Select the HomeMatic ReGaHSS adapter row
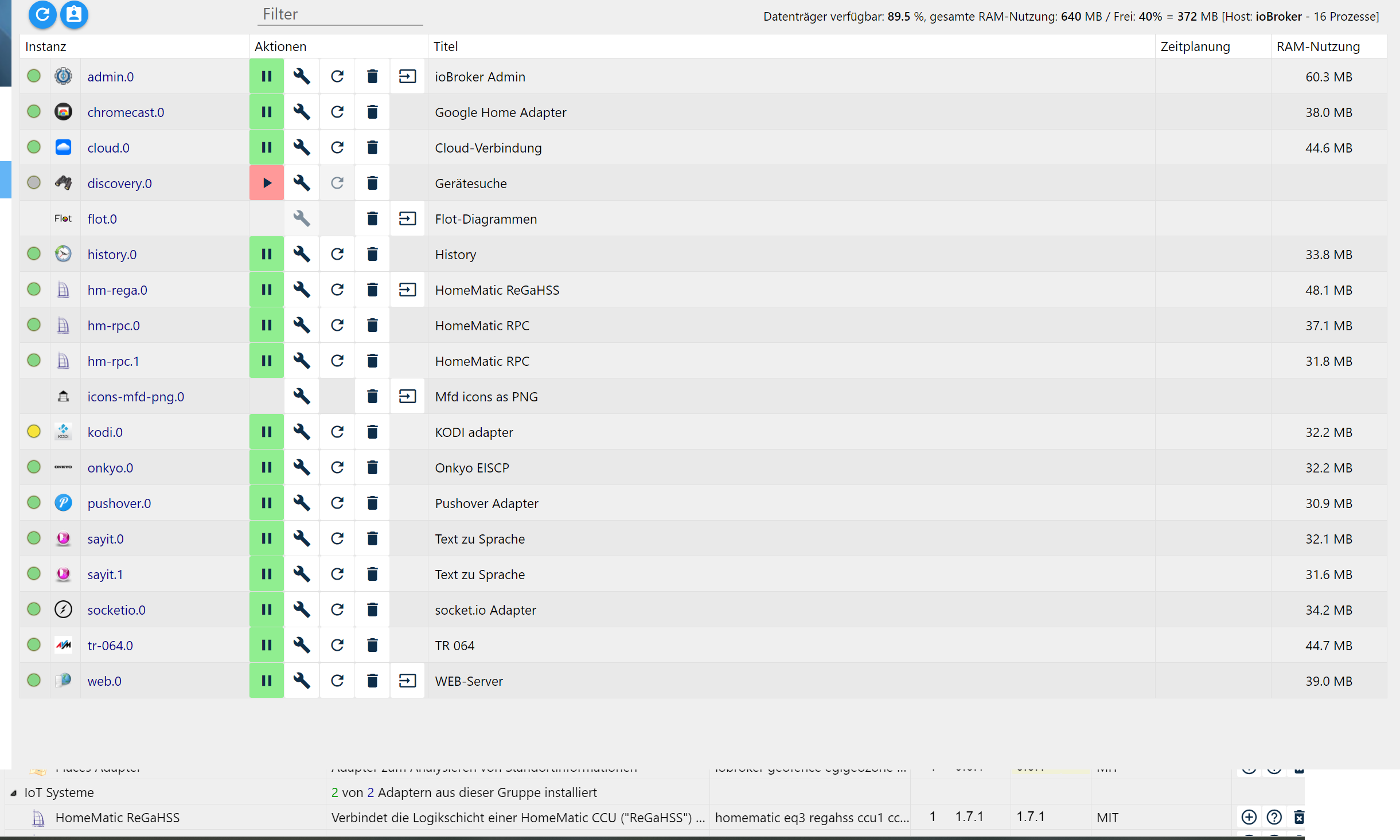 pos(655,817)
